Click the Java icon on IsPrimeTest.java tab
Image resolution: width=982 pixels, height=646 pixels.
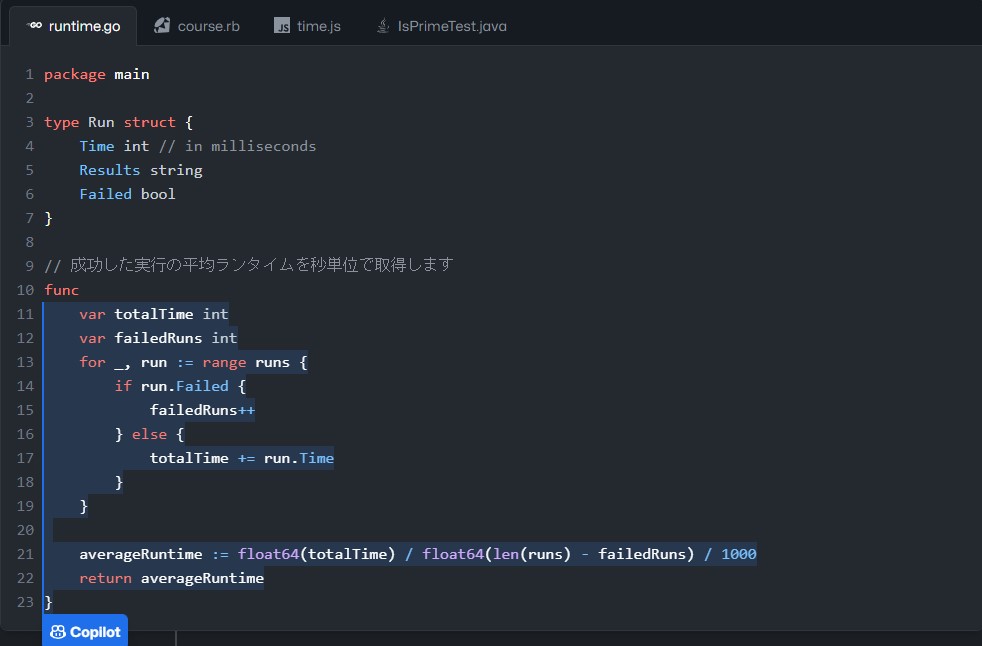[x=381, y=27]
